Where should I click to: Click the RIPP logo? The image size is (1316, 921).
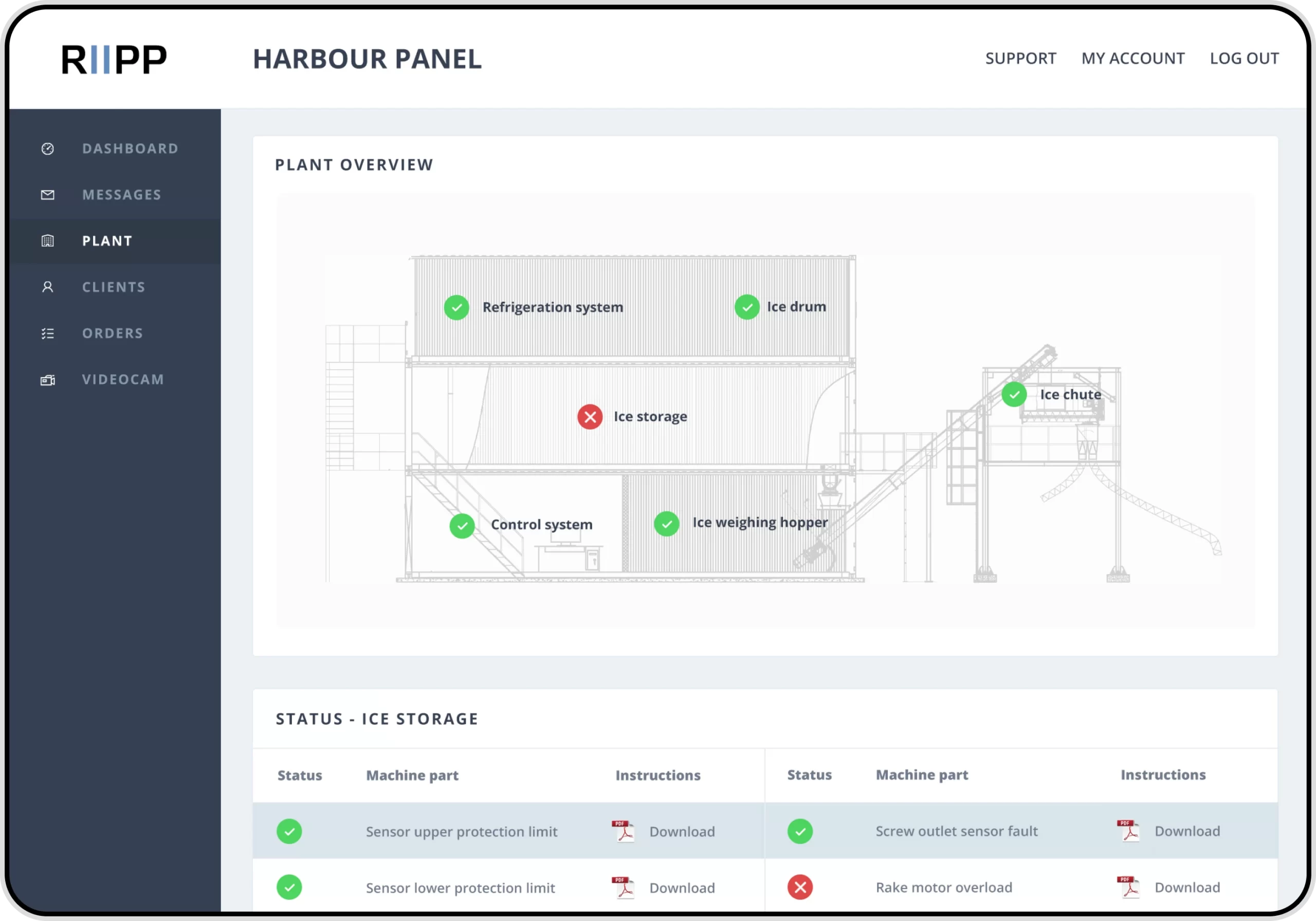coord(114,60)
